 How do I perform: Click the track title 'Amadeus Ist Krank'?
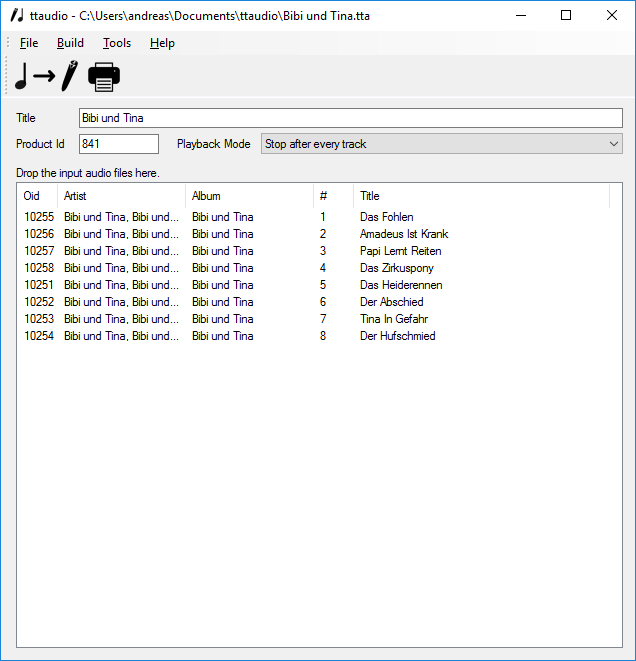pos(404,234)
